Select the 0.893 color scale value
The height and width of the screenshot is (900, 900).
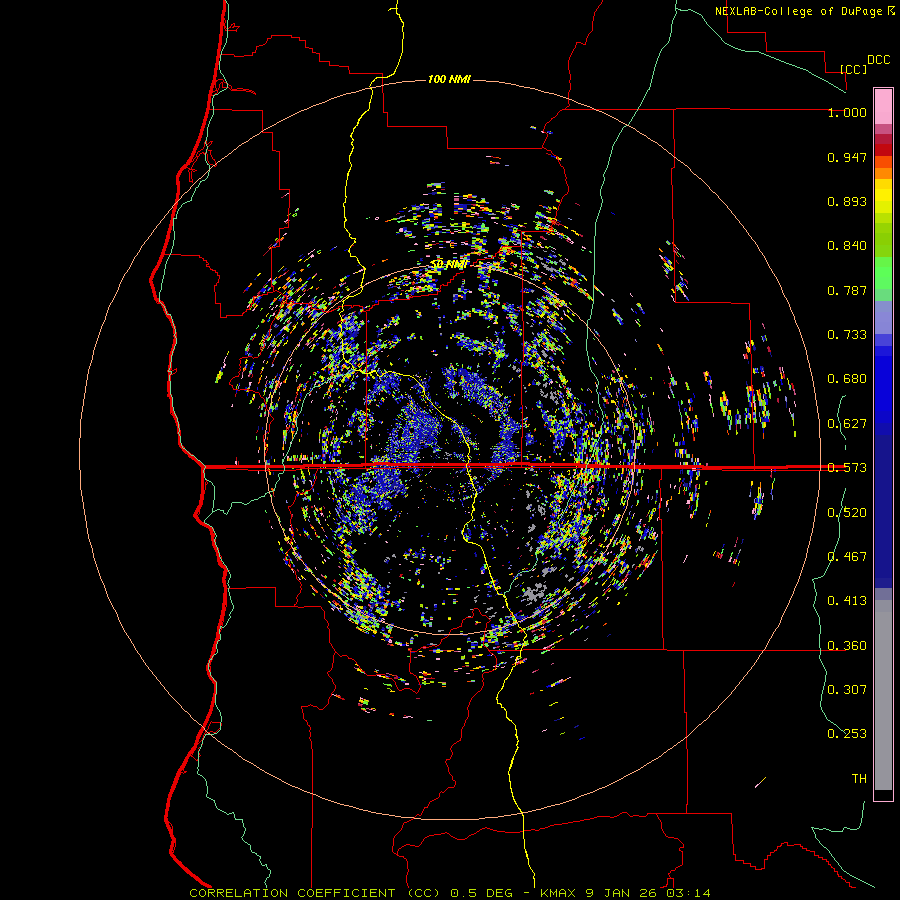(x=847, y=201)
